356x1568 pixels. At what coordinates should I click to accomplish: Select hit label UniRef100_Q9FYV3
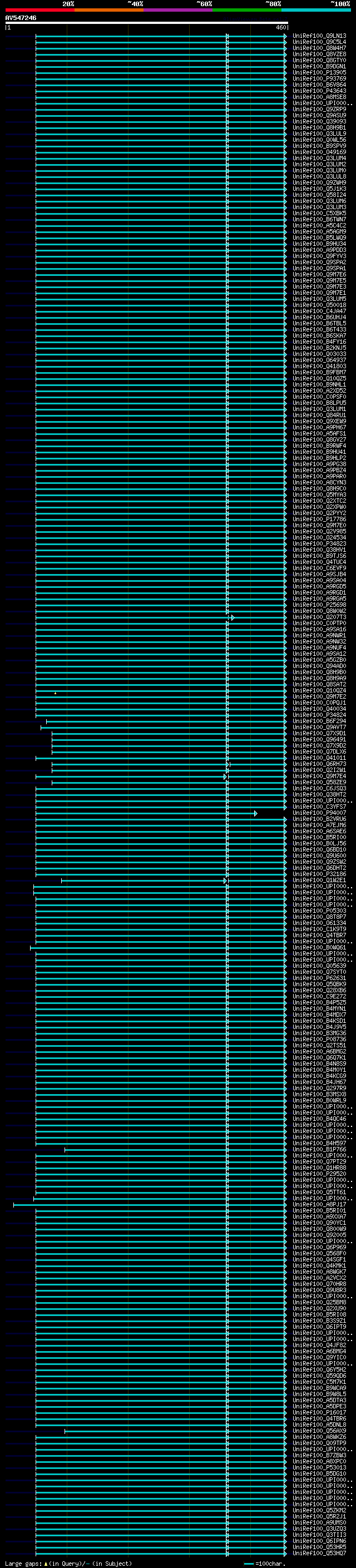pyautogui.click(x=319, y=256)
